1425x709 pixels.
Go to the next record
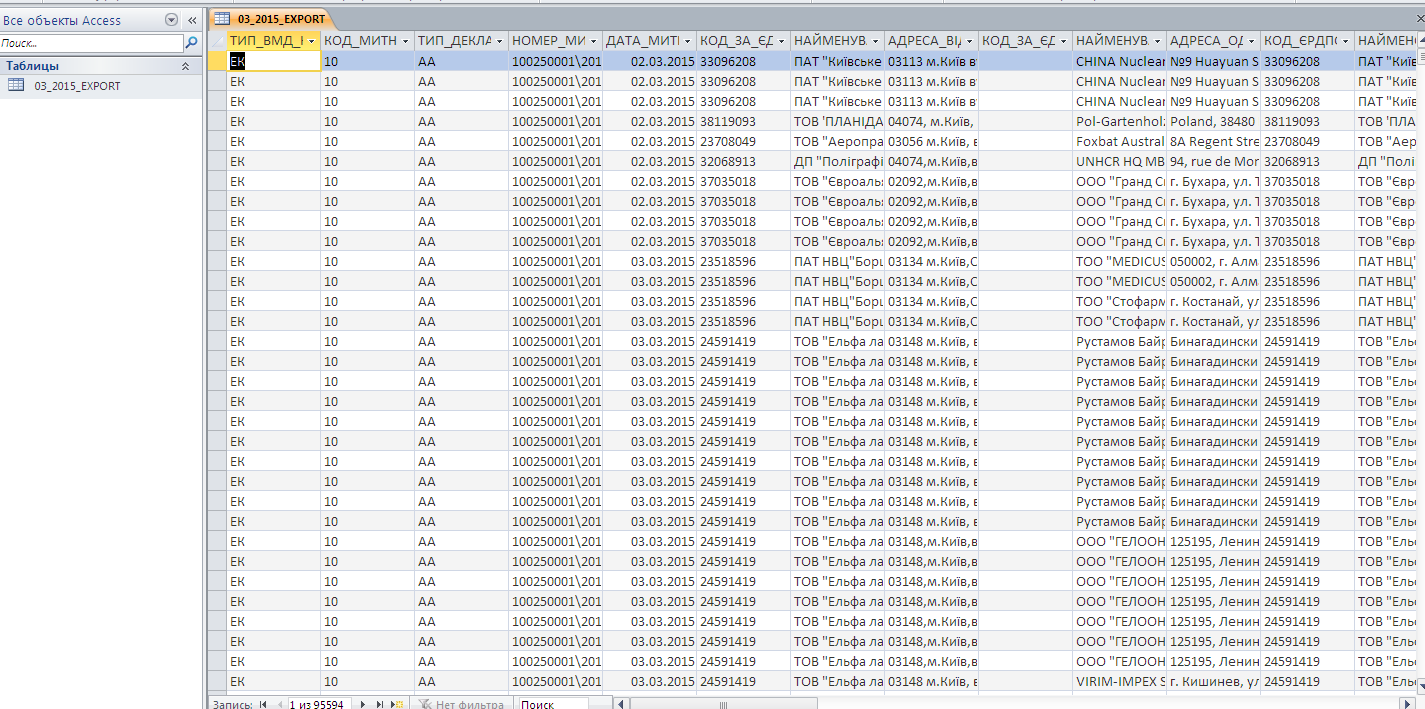tap(363, 704)
